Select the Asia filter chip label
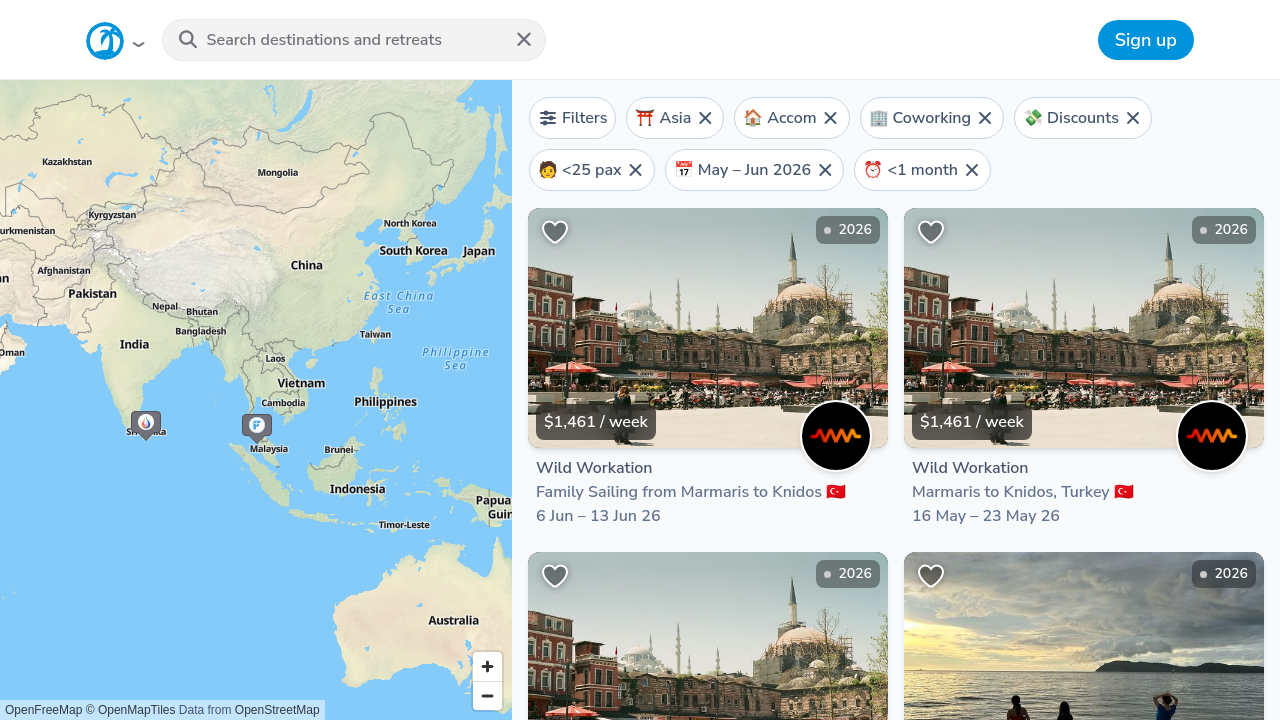 click(x=675, y=118)
